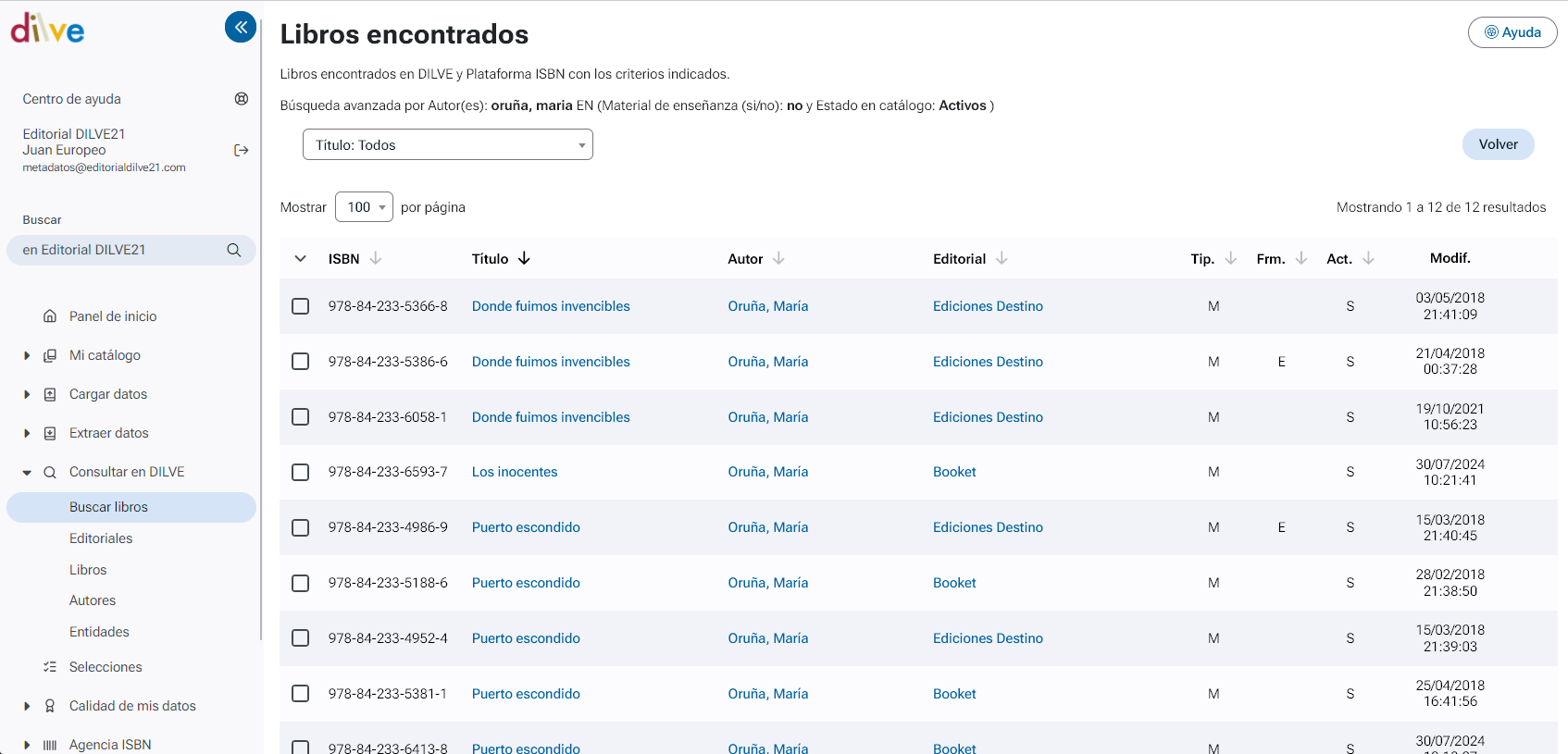1568x754 pixels.
Task: Select the checkbox for the Los inocentes row
Action: click(301, 472)
